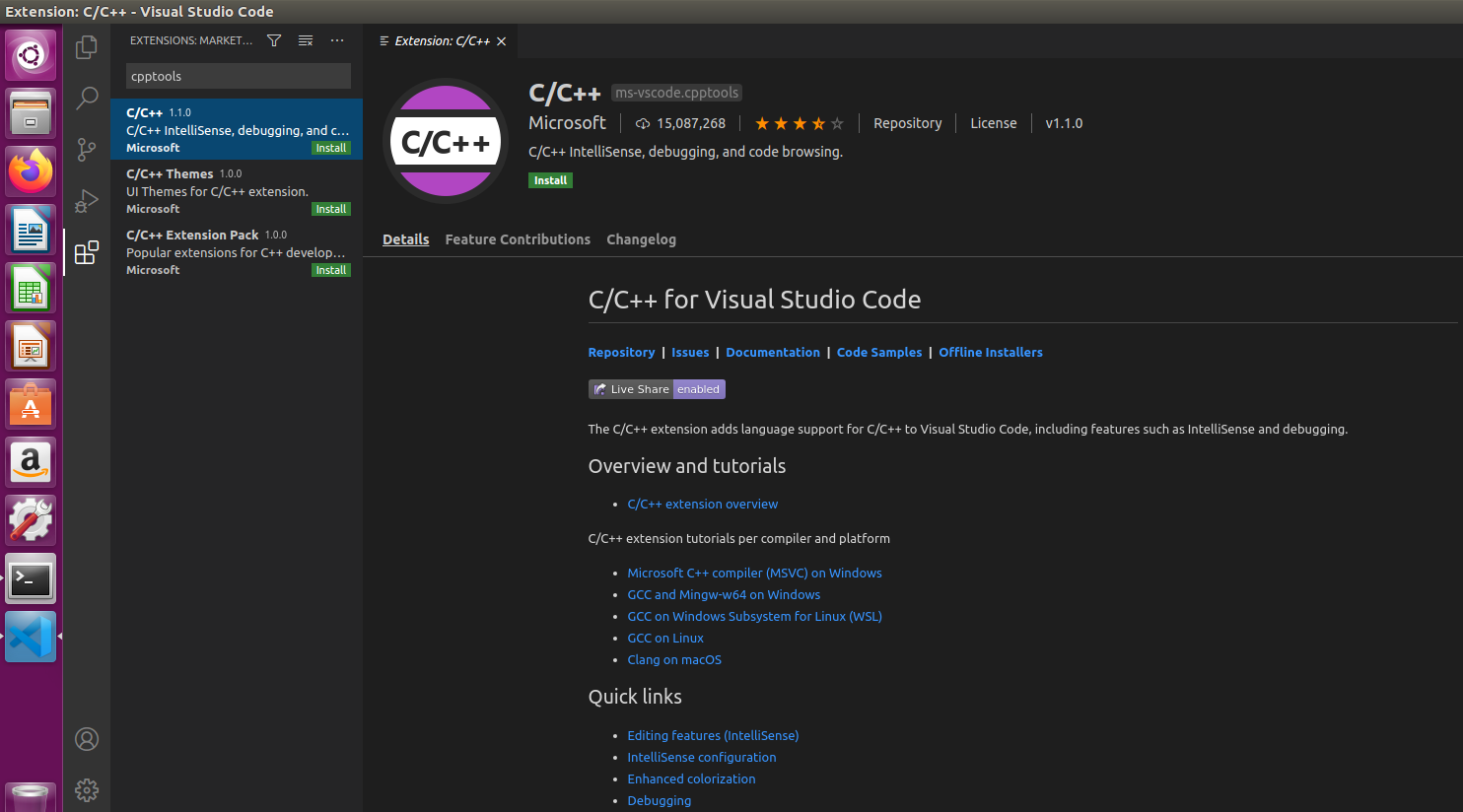Open the Repository link in header
The height and width of the screenshot is (812, 1463).
click(x=907, y=123)
